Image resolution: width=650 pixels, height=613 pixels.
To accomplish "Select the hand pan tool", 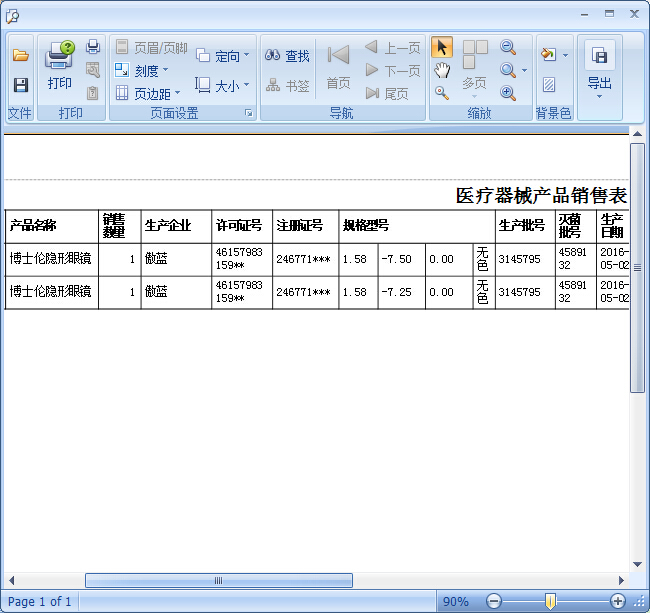I will tap(441, 70).
